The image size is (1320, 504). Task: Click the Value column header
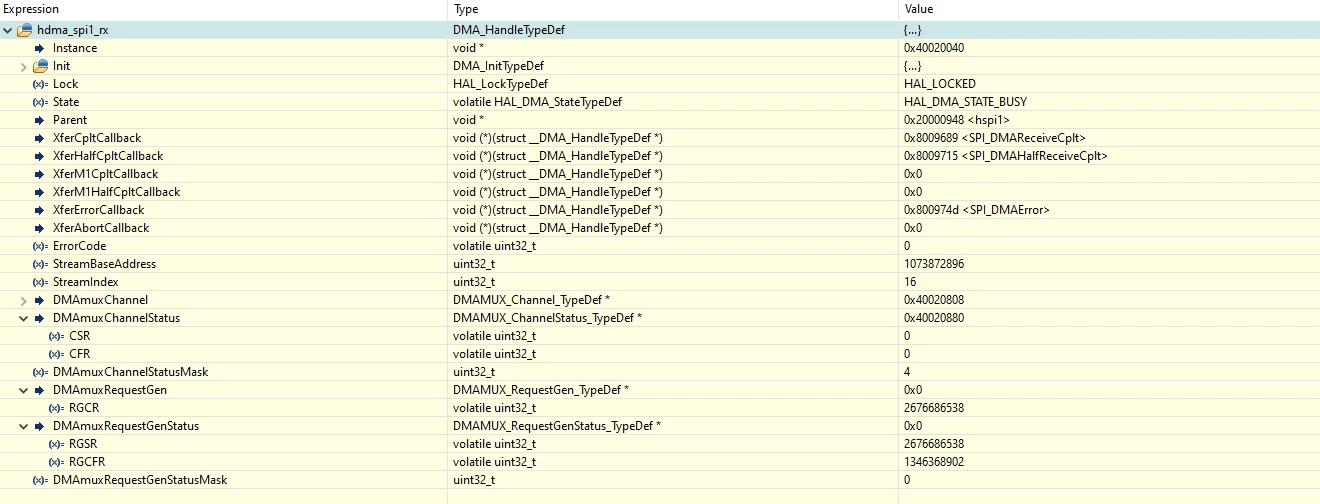point(918,9)
